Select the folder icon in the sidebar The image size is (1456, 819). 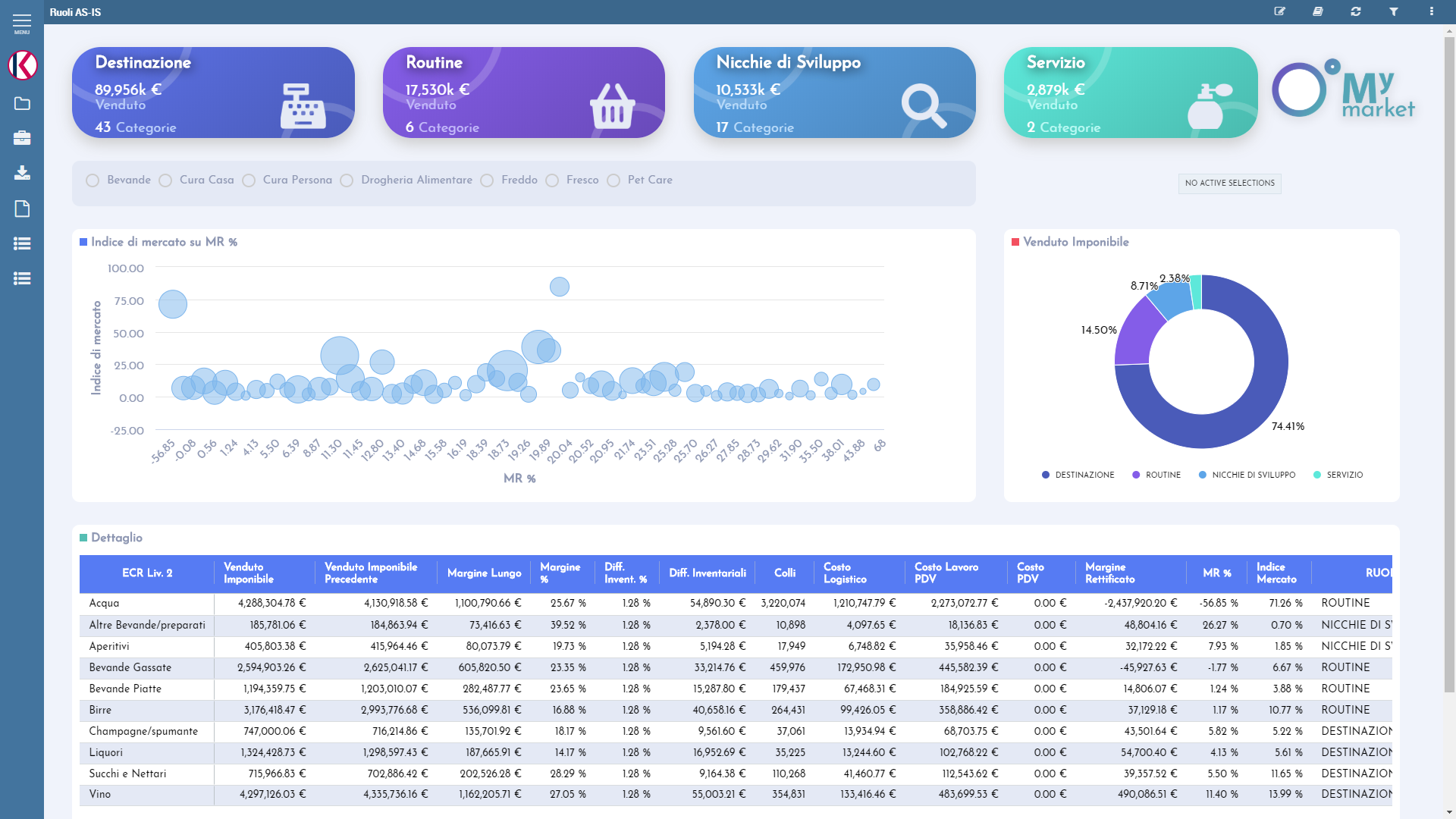pos(22,102)
